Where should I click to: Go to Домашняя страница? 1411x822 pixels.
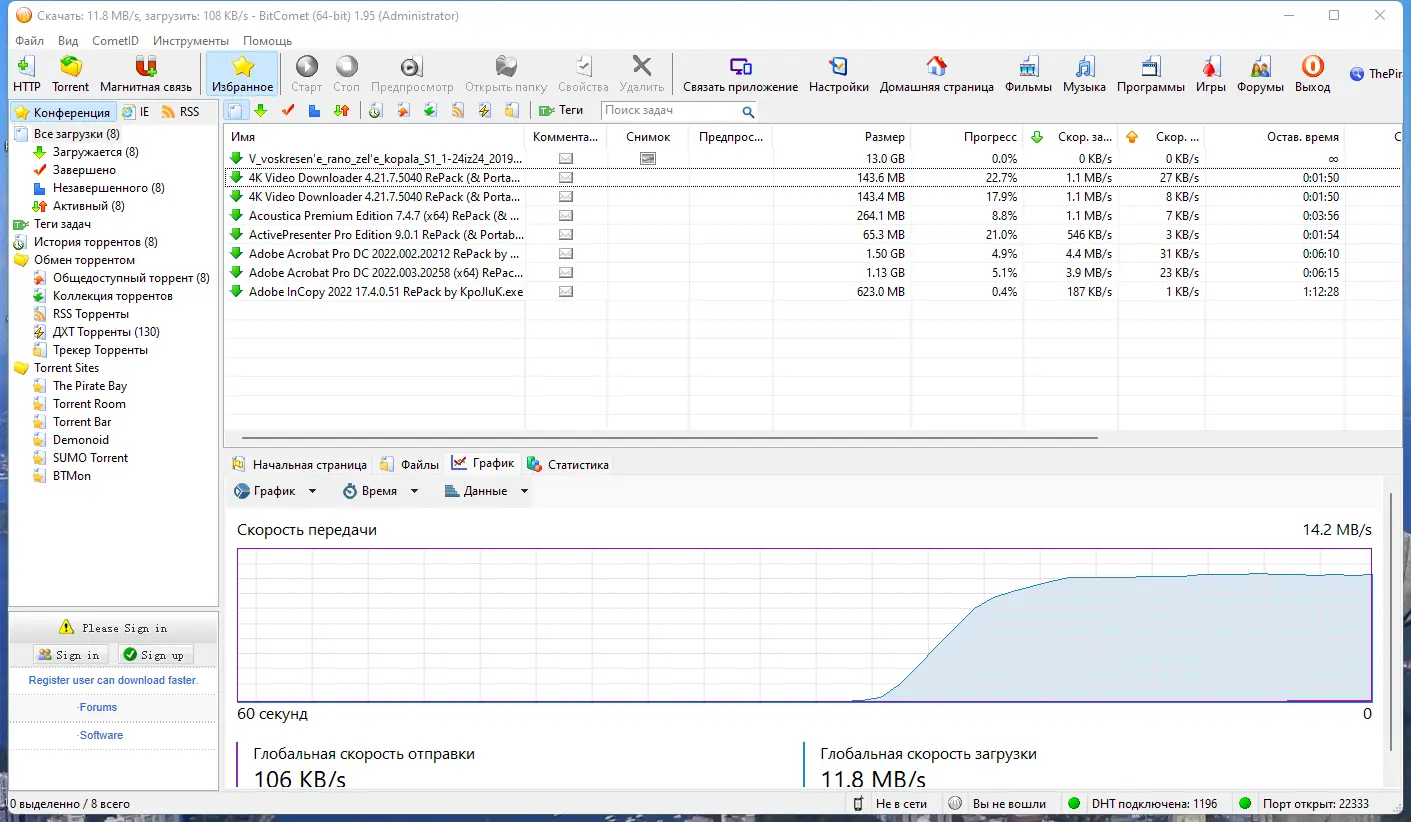point(937,74)
